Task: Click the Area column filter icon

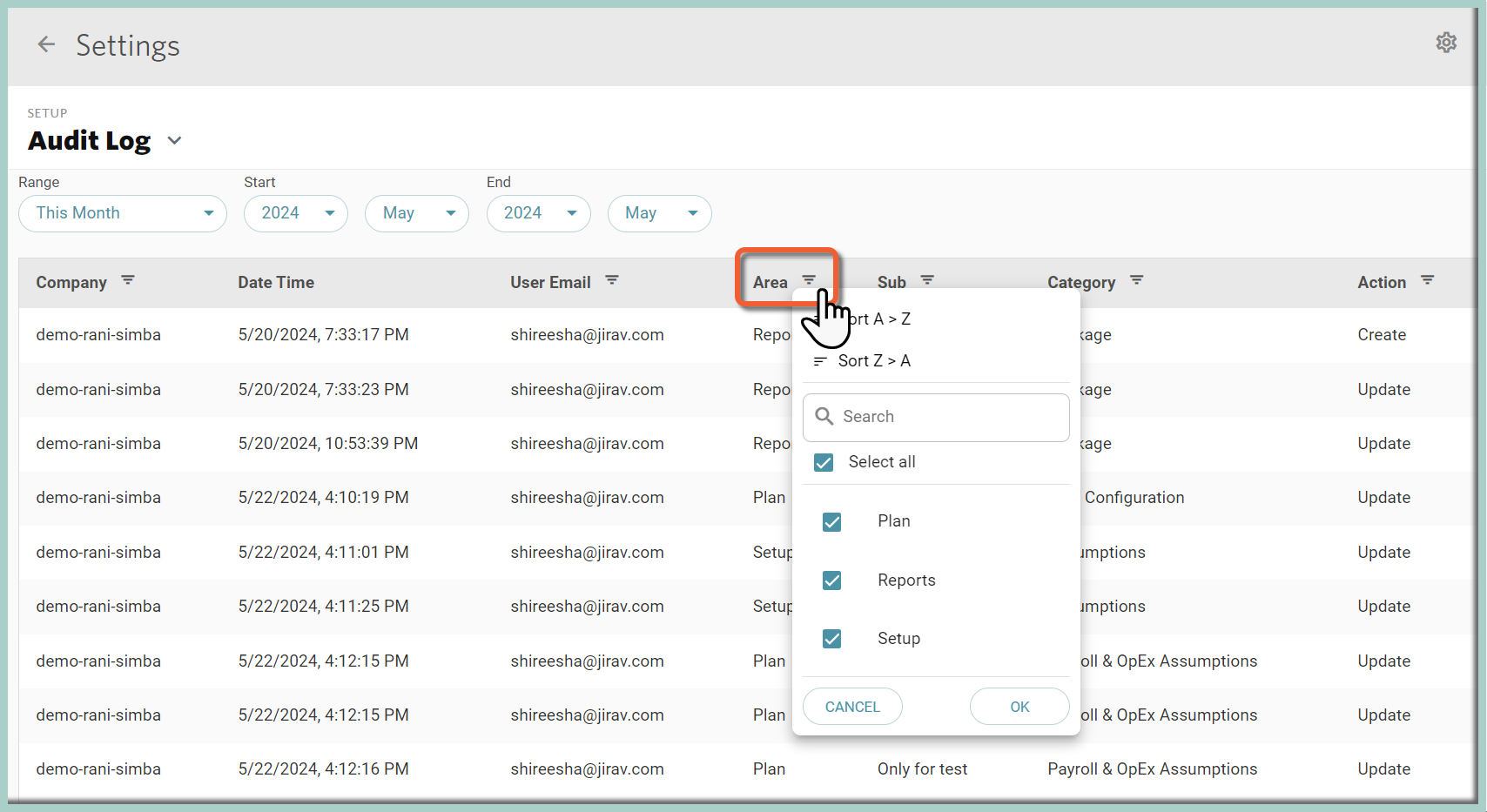Action: pyautogui.click(x=809, y=280)
